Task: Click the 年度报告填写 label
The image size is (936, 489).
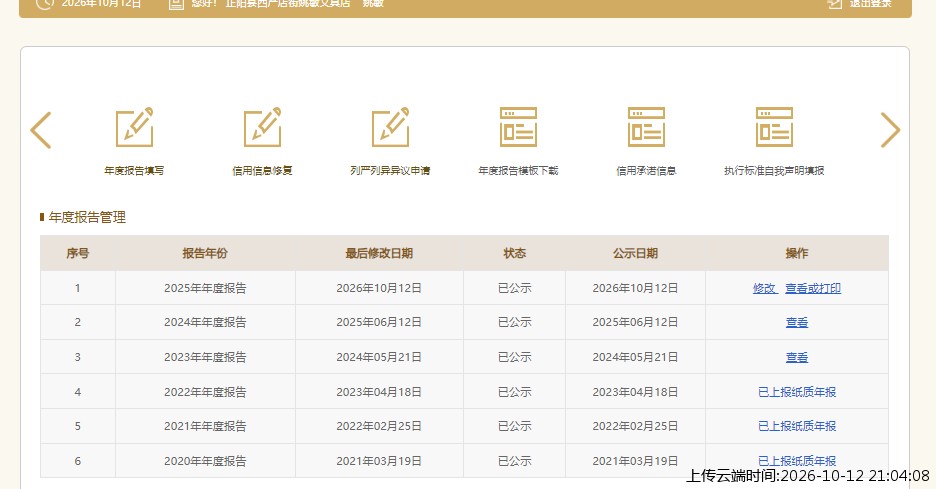Action: [x=134, y=171]
